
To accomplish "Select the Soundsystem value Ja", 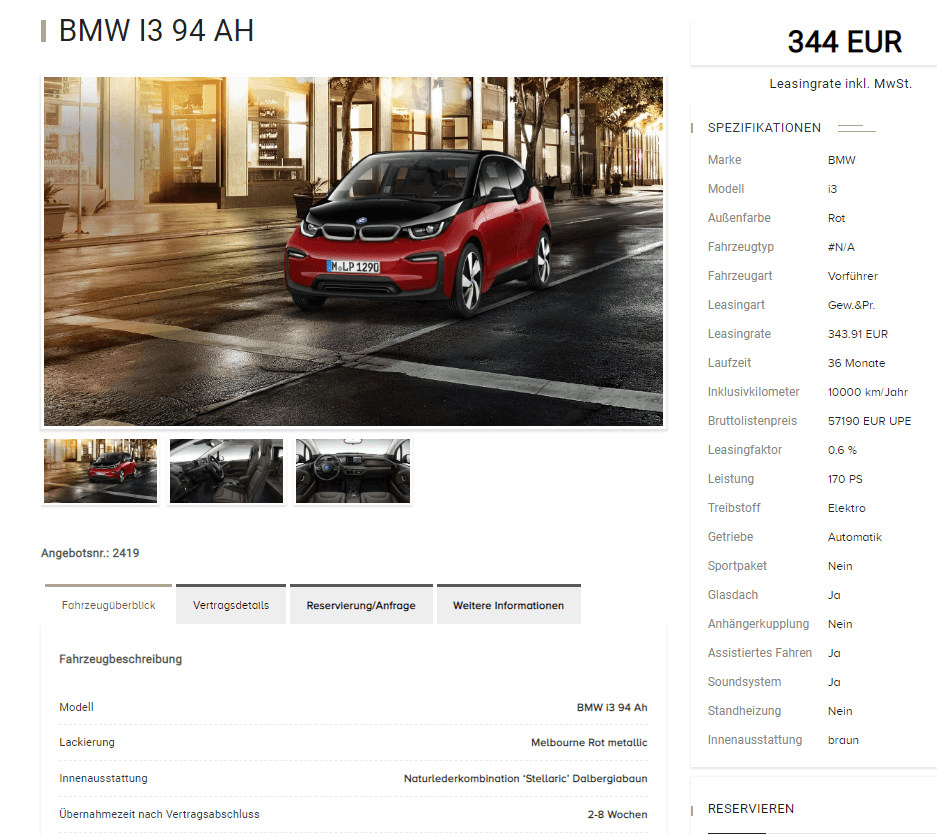I will click(x=834, y=682).
